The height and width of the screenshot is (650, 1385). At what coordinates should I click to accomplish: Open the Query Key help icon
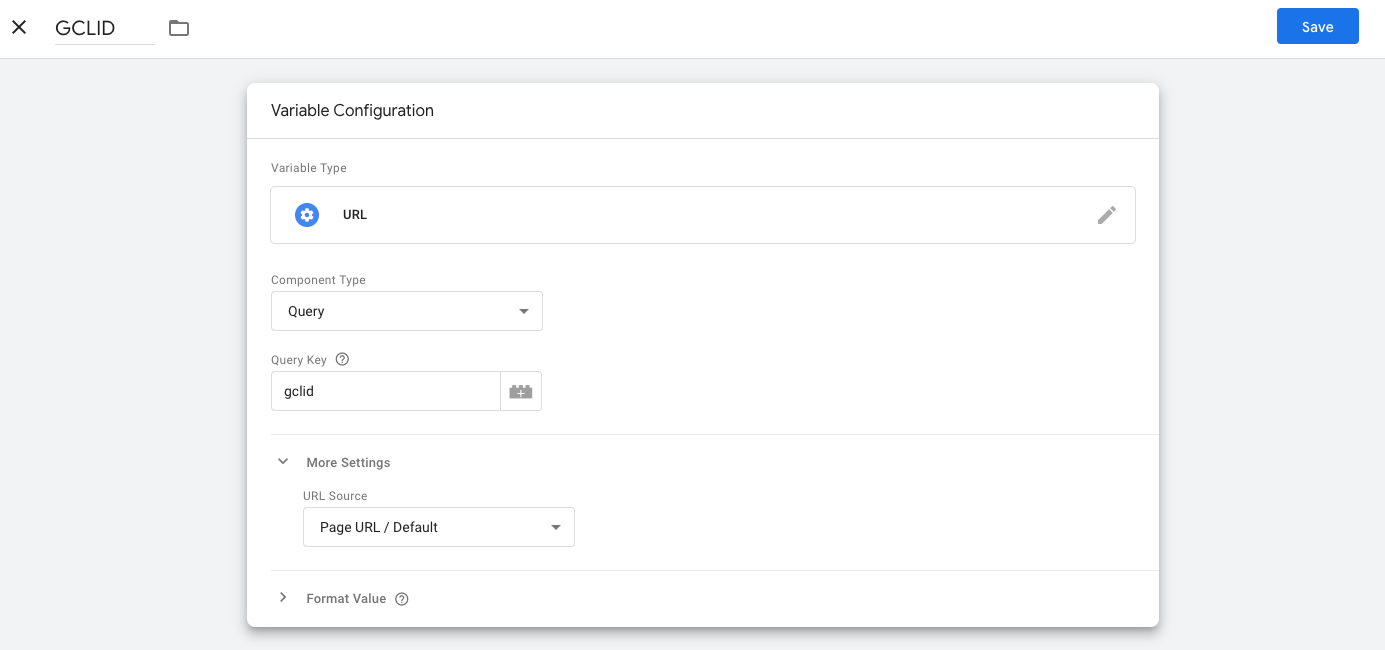(x=342, y=360)
